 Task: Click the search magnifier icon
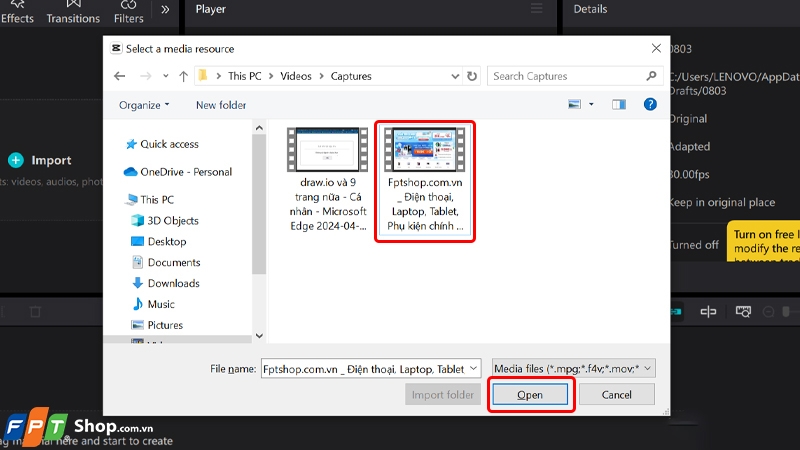651,76
